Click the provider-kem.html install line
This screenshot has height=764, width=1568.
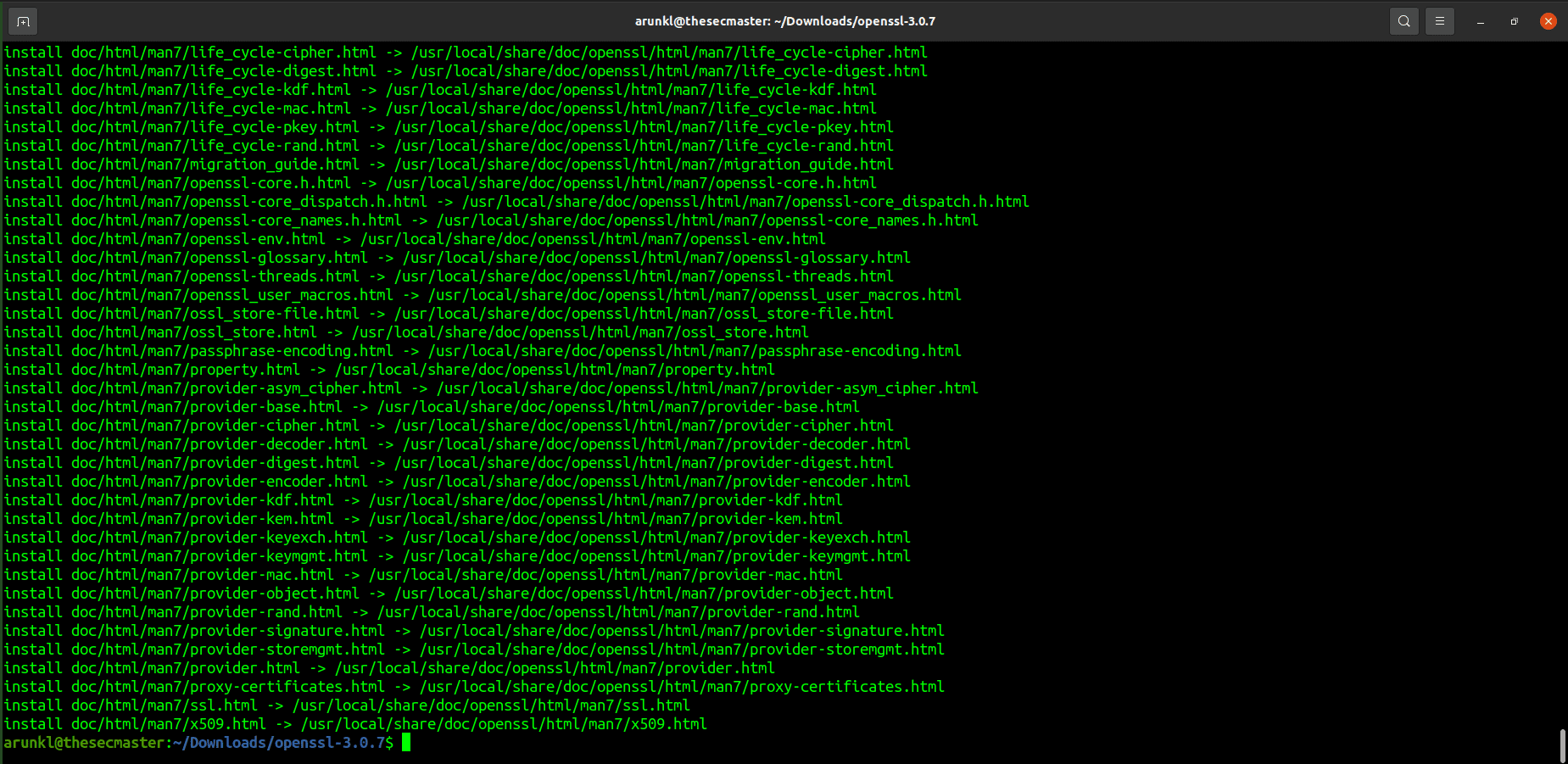[x=423, y=519]
